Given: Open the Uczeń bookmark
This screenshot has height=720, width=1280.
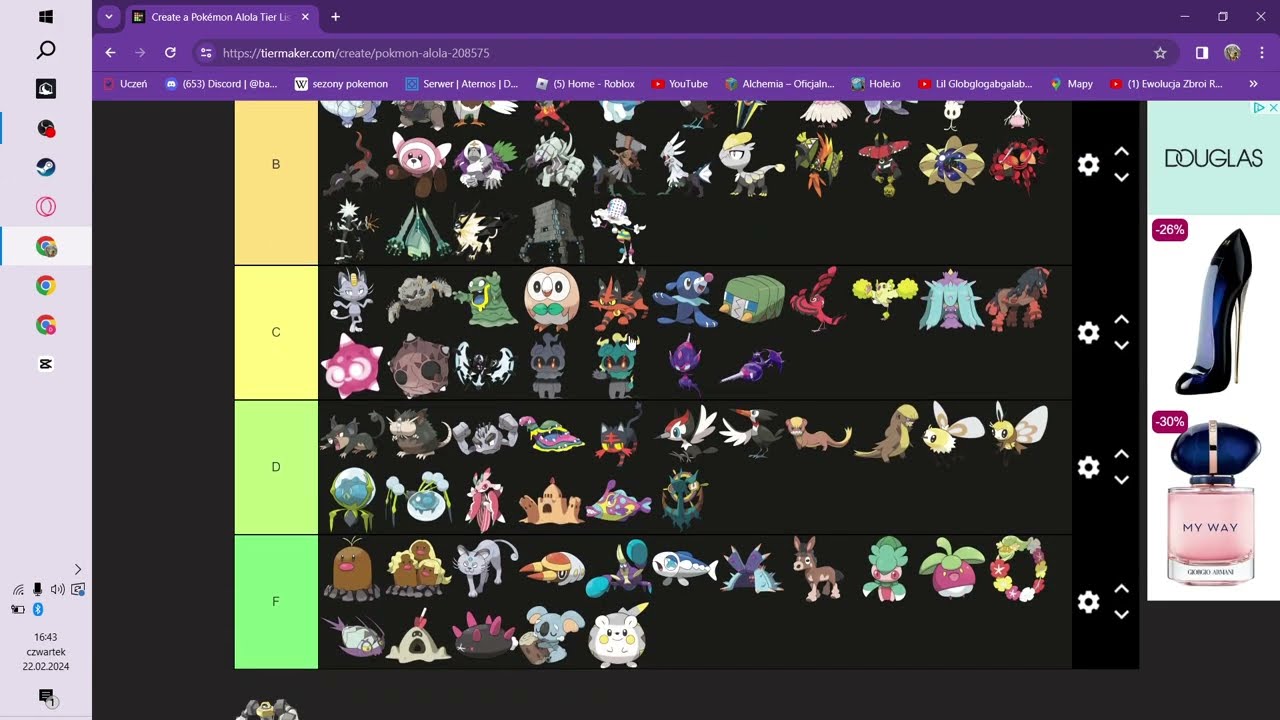Looking at the screenshot, I should coord(125,84).
